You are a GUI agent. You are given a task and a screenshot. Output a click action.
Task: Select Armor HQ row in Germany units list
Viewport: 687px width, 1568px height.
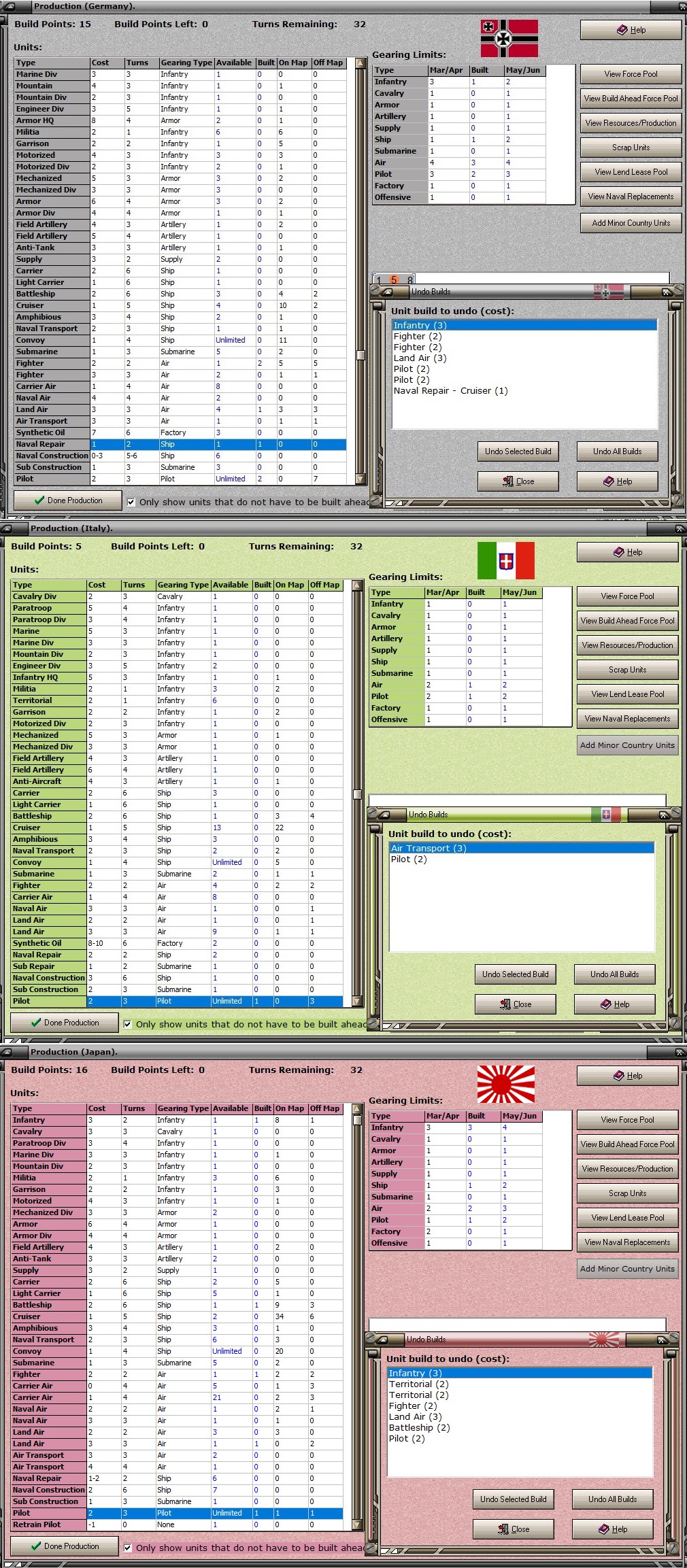(x=180, y=120)
